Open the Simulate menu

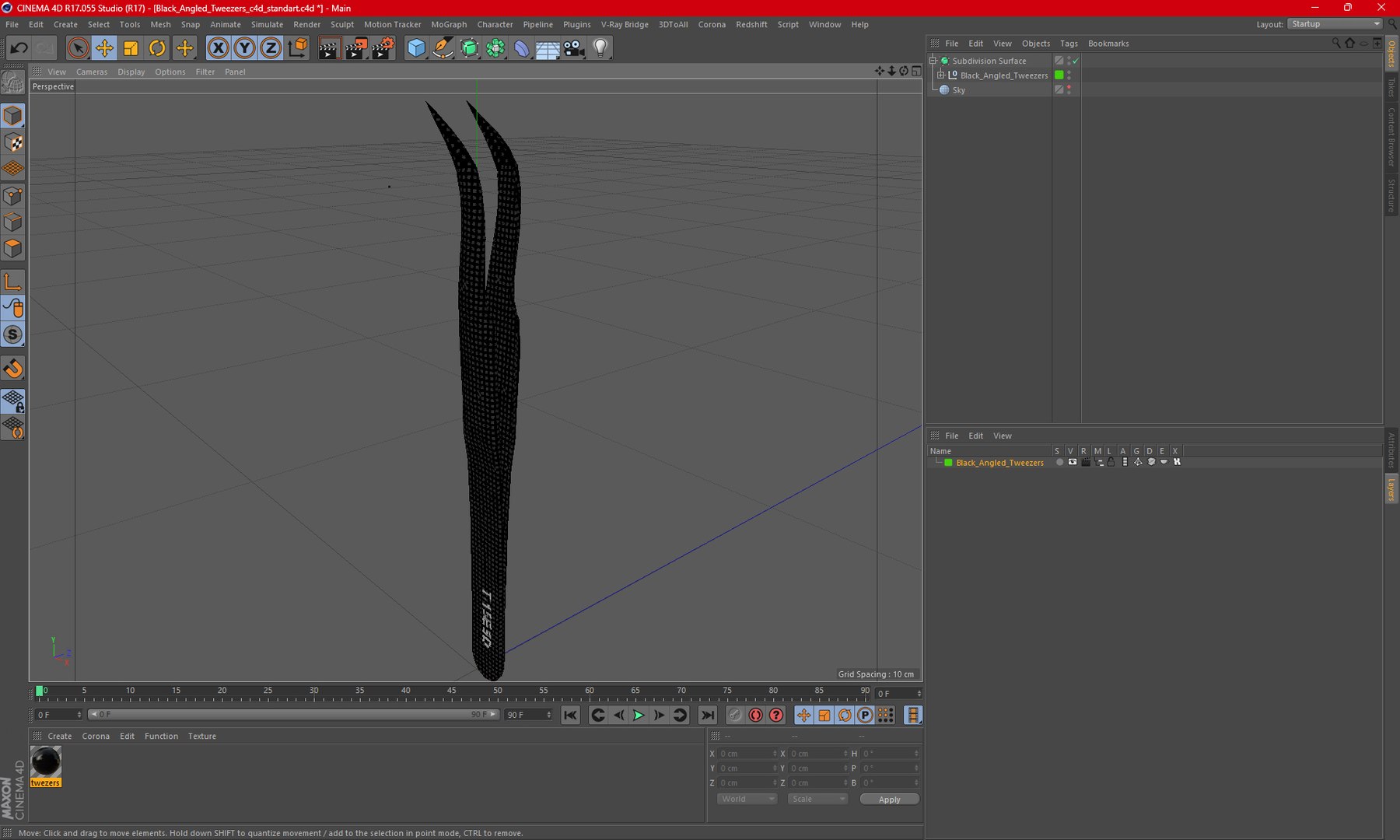[267, 25]
